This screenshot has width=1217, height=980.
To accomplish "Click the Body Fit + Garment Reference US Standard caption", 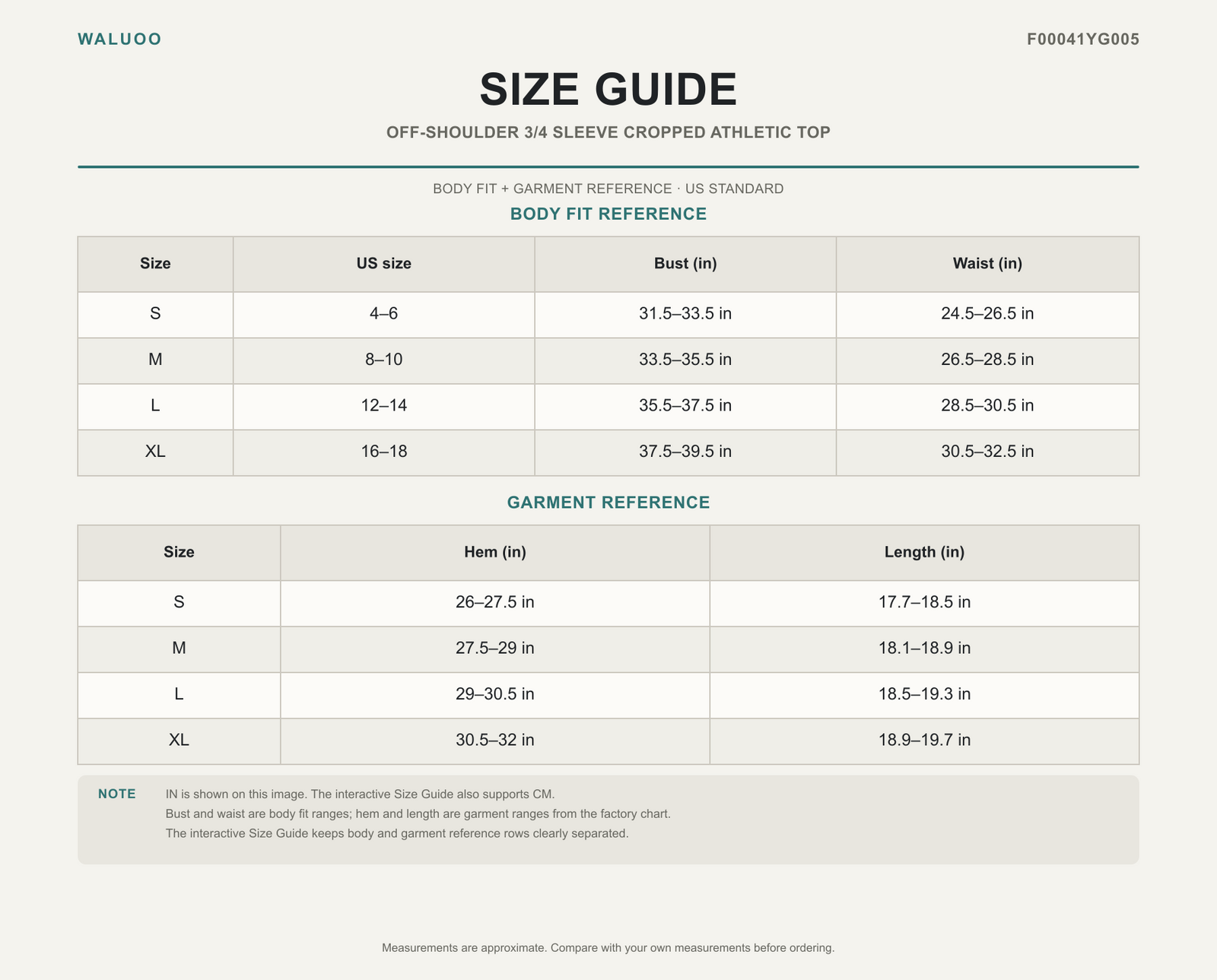I will 608,189.
